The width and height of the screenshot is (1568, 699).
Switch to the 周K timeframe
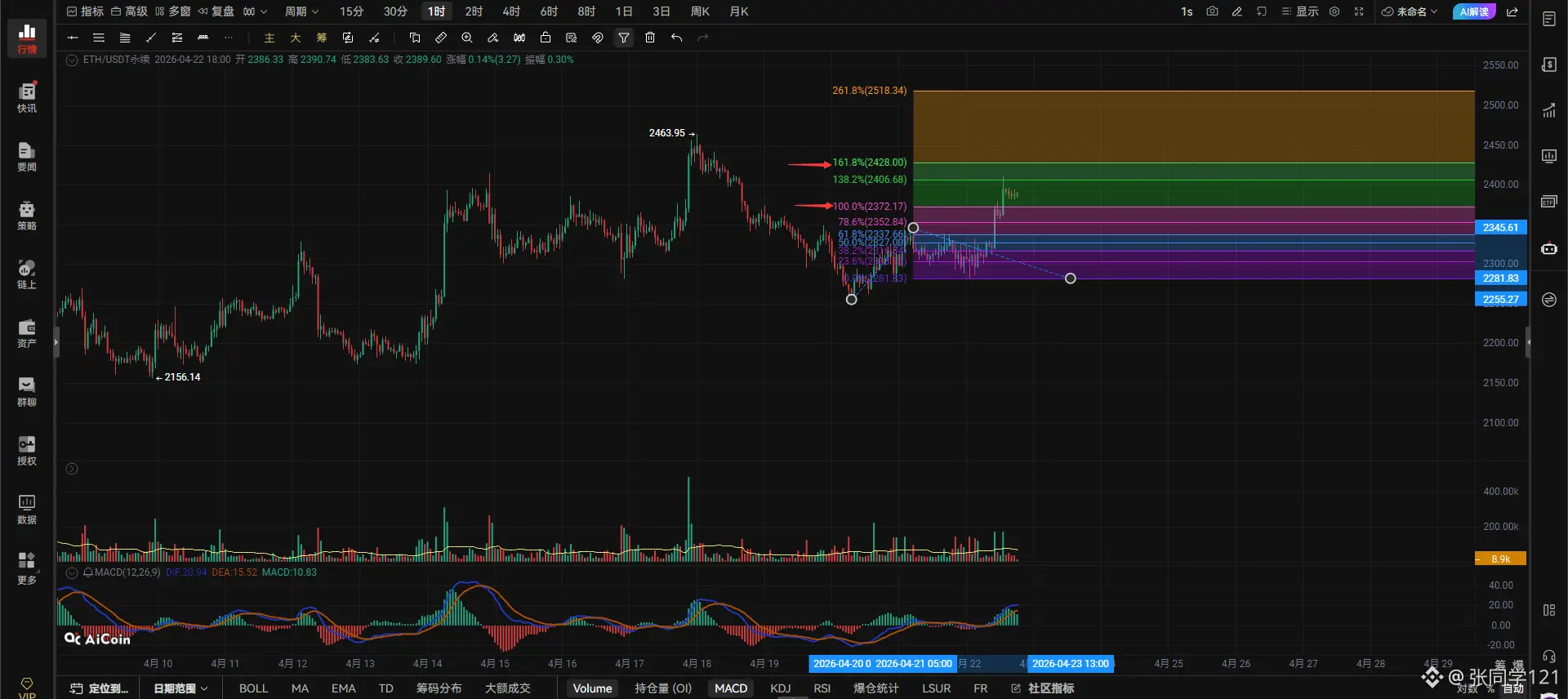coord(700,11)
